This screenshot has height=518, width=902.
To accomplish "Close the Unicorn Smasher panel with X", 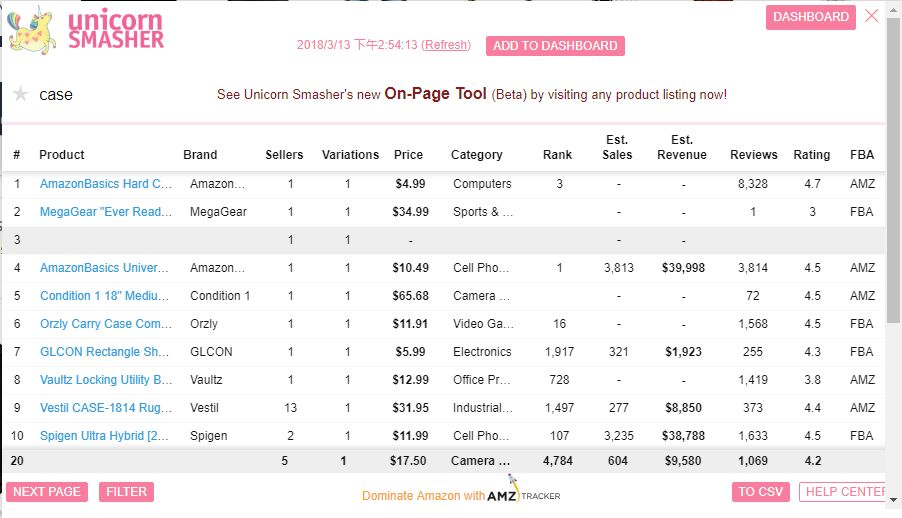I will point(872,16).
